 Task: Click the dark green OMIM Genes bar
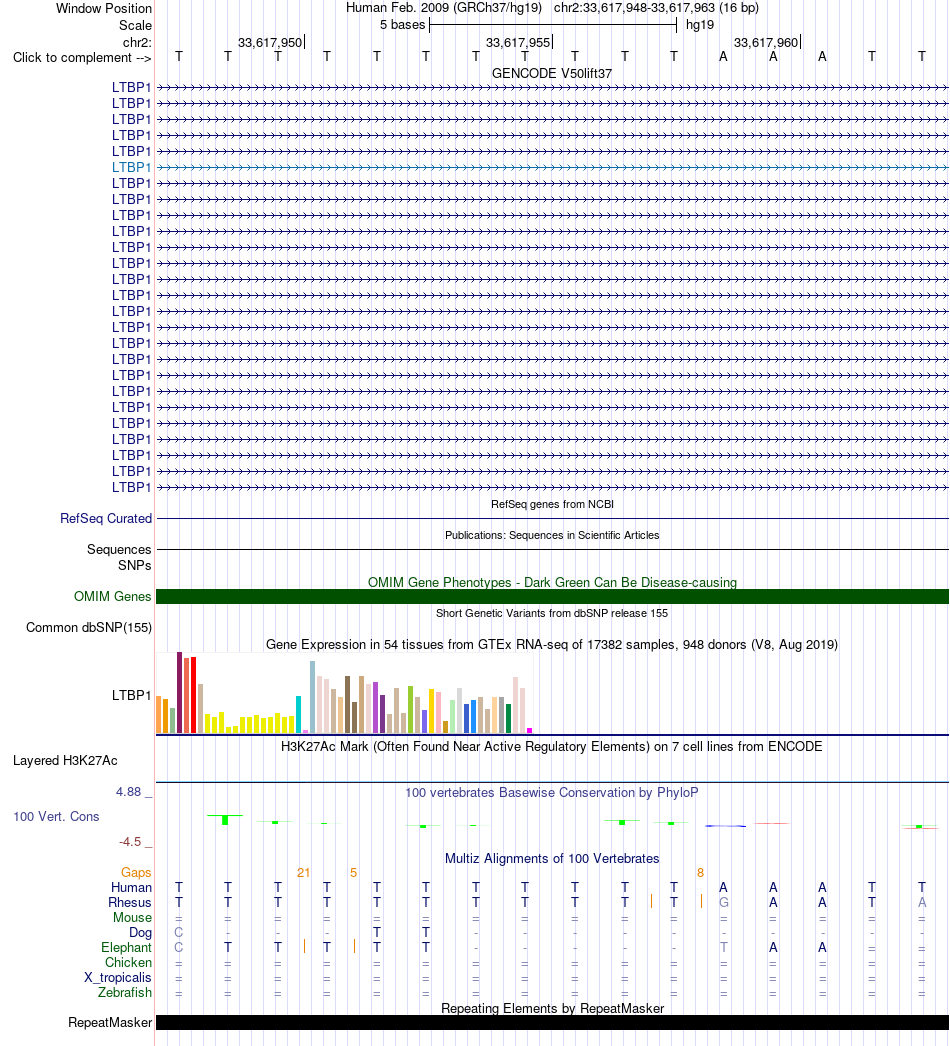coord(552,596)
